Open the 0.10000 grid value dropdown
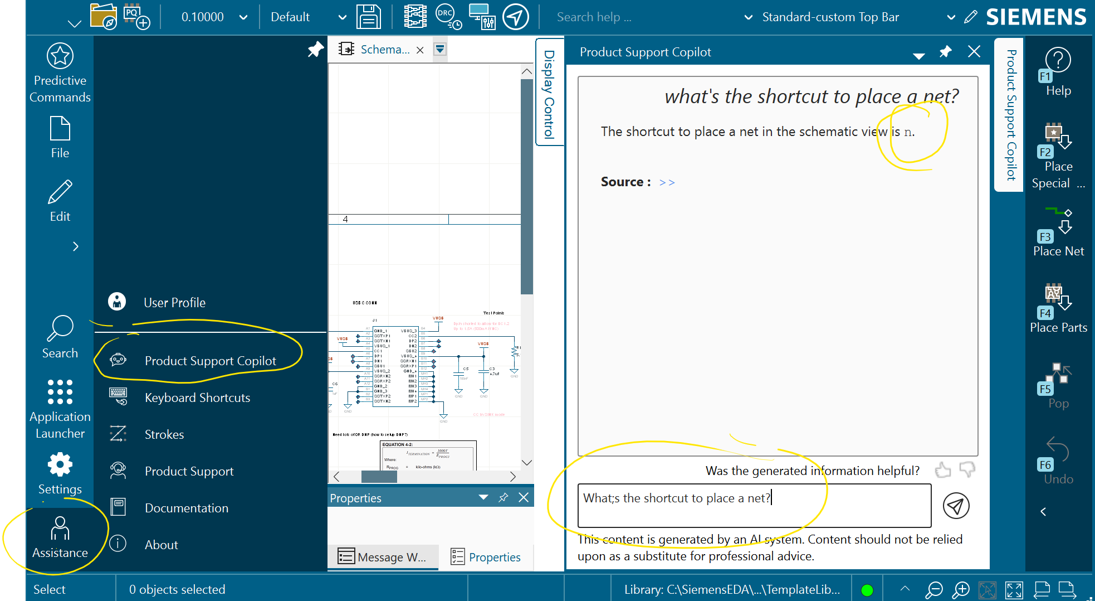This screenshot has width=1095, height=601. [x=243, y=17]
